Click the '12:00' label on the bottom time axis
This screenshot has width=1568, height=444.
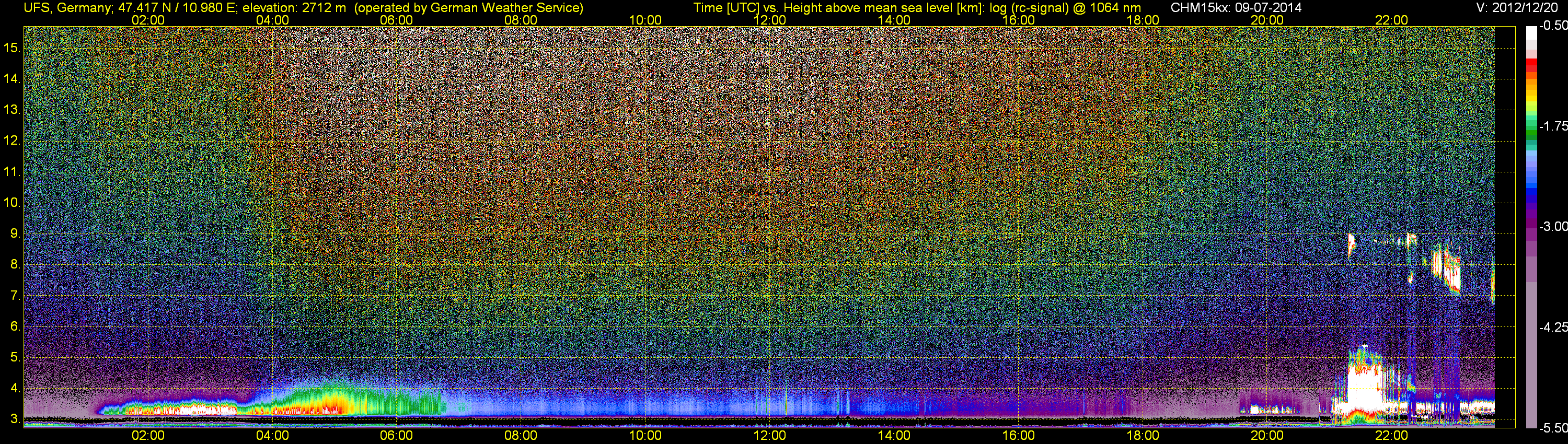click(769, 436)
